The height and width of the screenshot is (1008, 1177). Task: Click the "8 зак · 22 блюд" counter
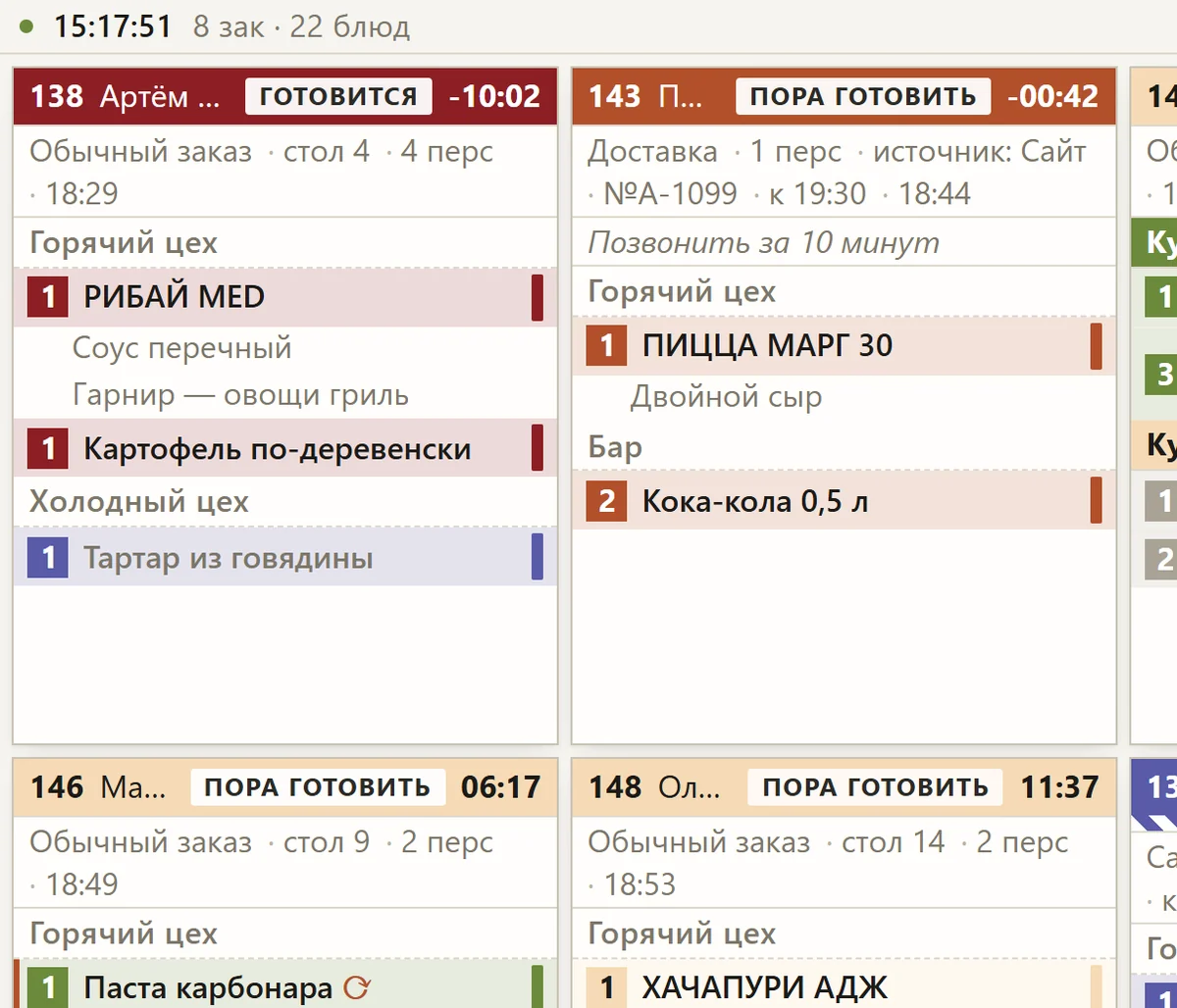(x=301, y=26)
